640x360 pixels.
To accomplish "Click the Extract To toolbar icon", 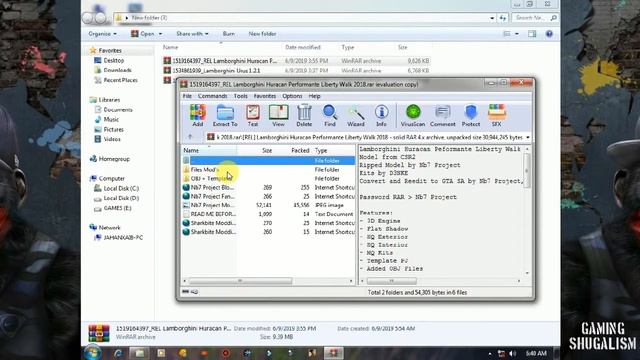I will 225,115.
